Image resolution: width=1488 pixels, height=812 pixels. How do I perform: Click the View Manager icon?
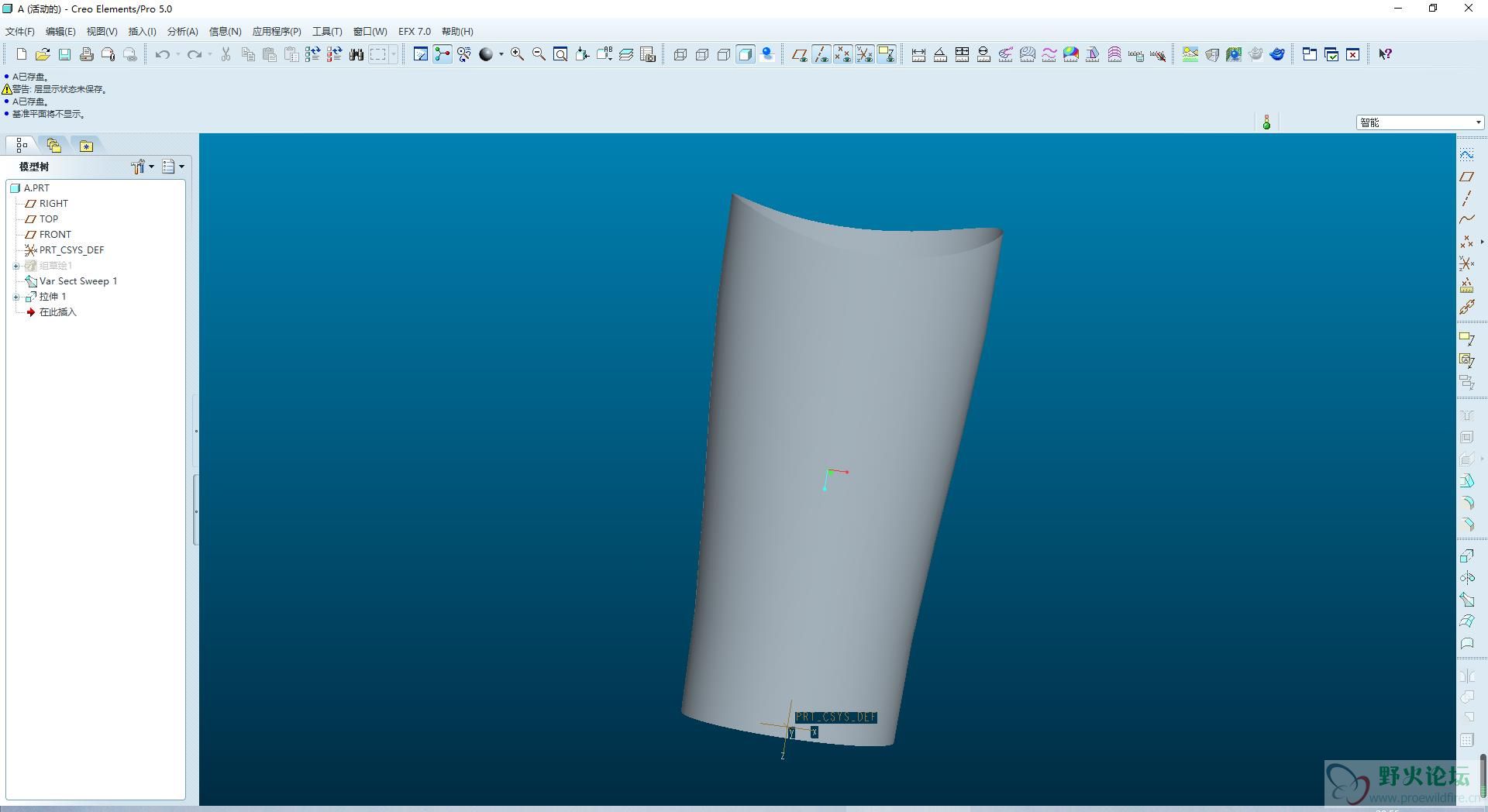click(x=648, y=54)
